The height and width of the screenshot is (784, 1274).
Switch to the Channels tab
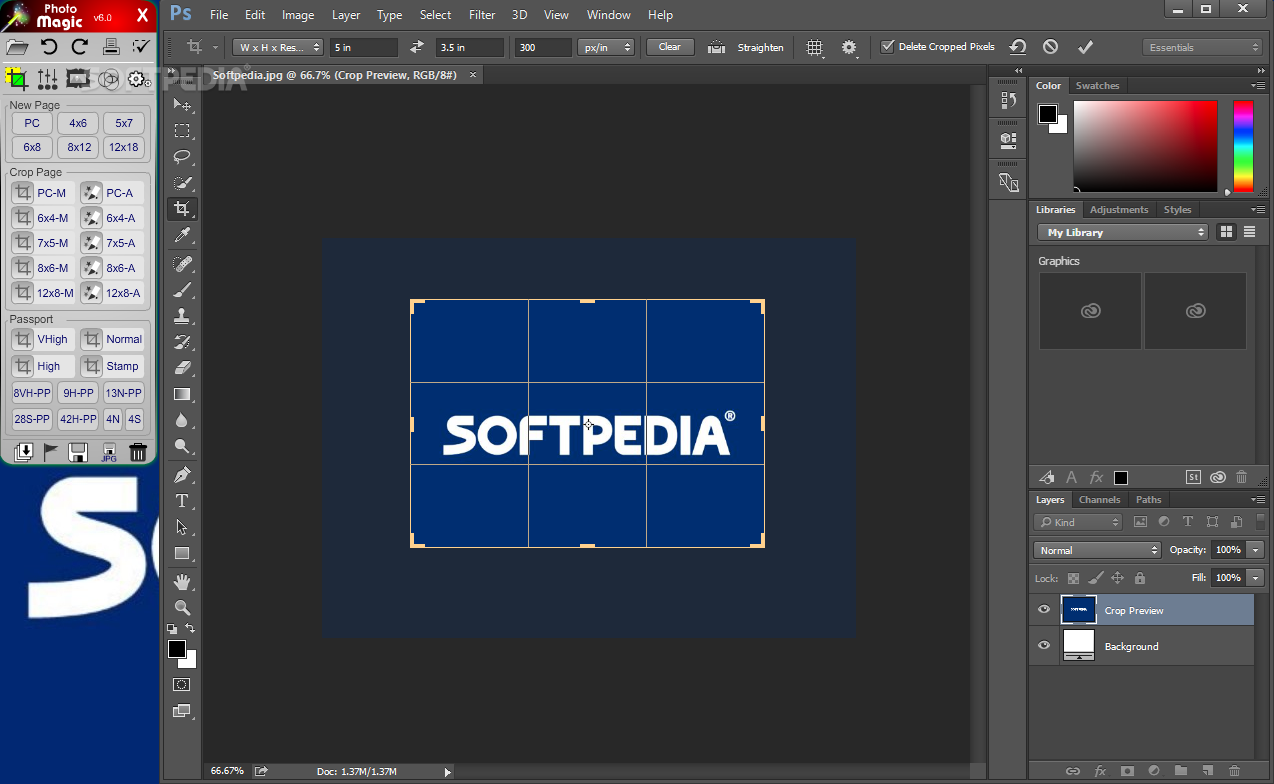(1099, 500)
